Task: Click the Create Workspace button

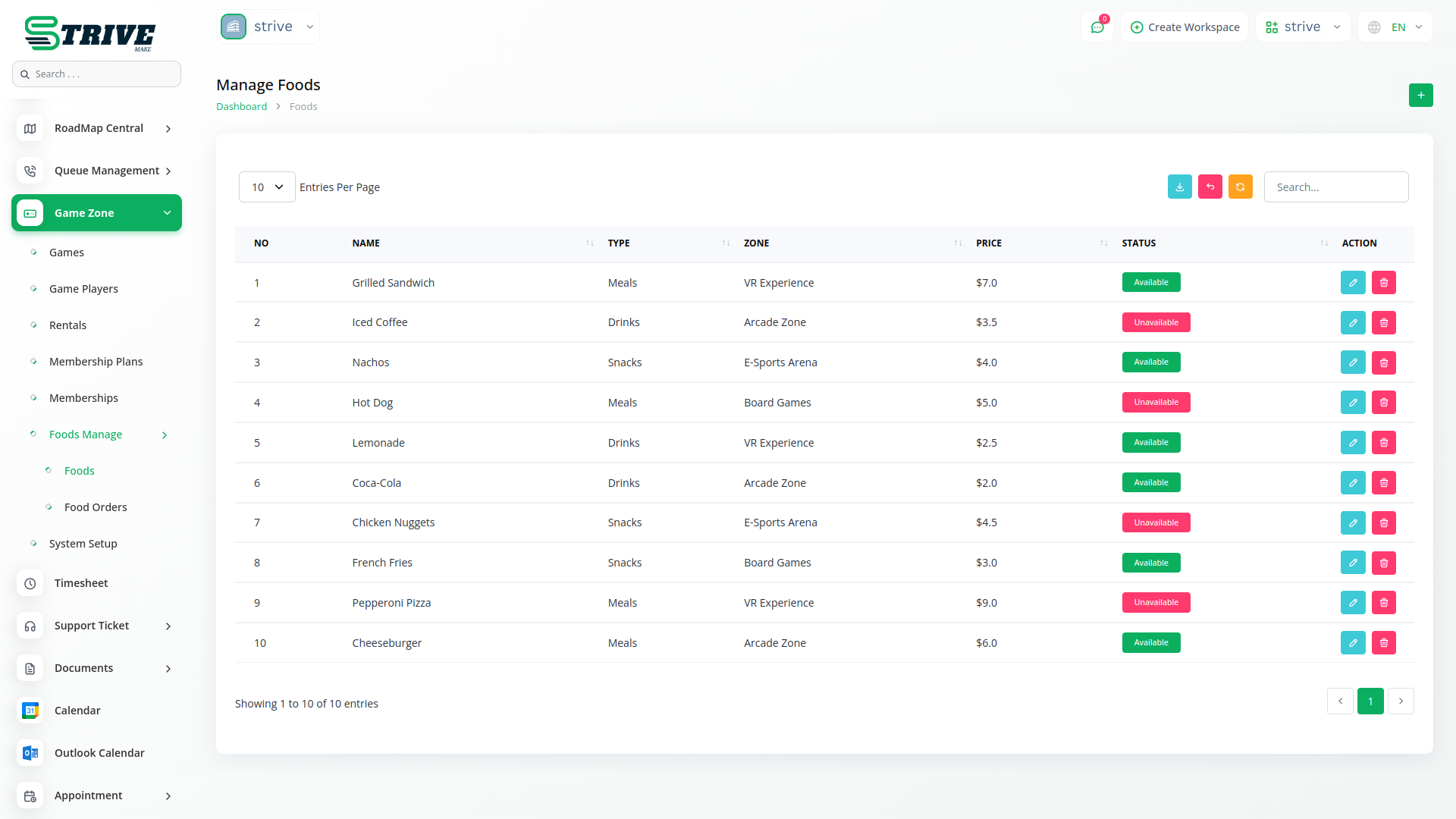Action: click(1185, 27)
